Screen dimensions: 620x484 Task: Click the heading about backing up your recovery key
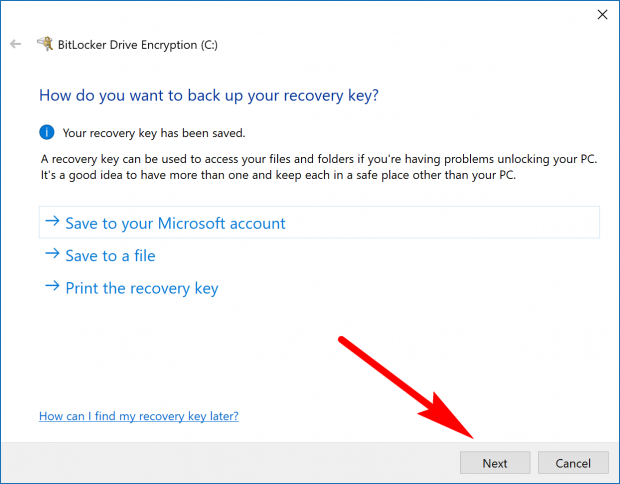pos(208,95)
